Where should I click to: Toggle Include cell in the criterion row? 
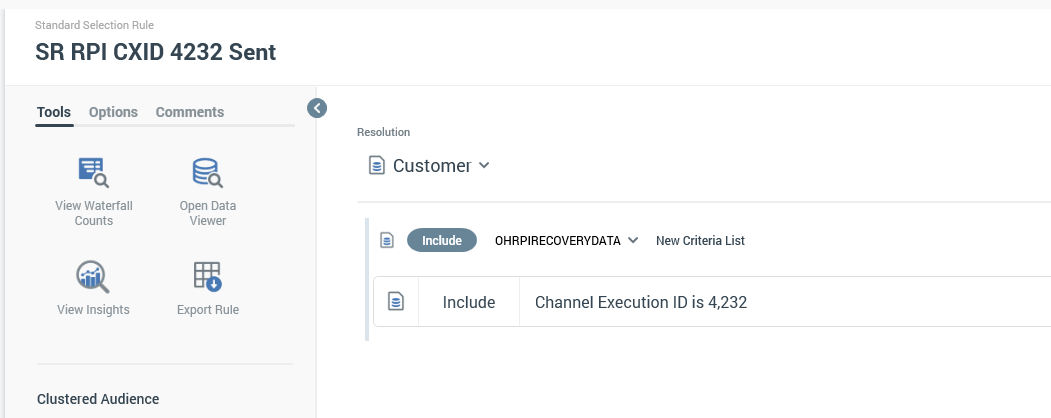coord(469,302)
